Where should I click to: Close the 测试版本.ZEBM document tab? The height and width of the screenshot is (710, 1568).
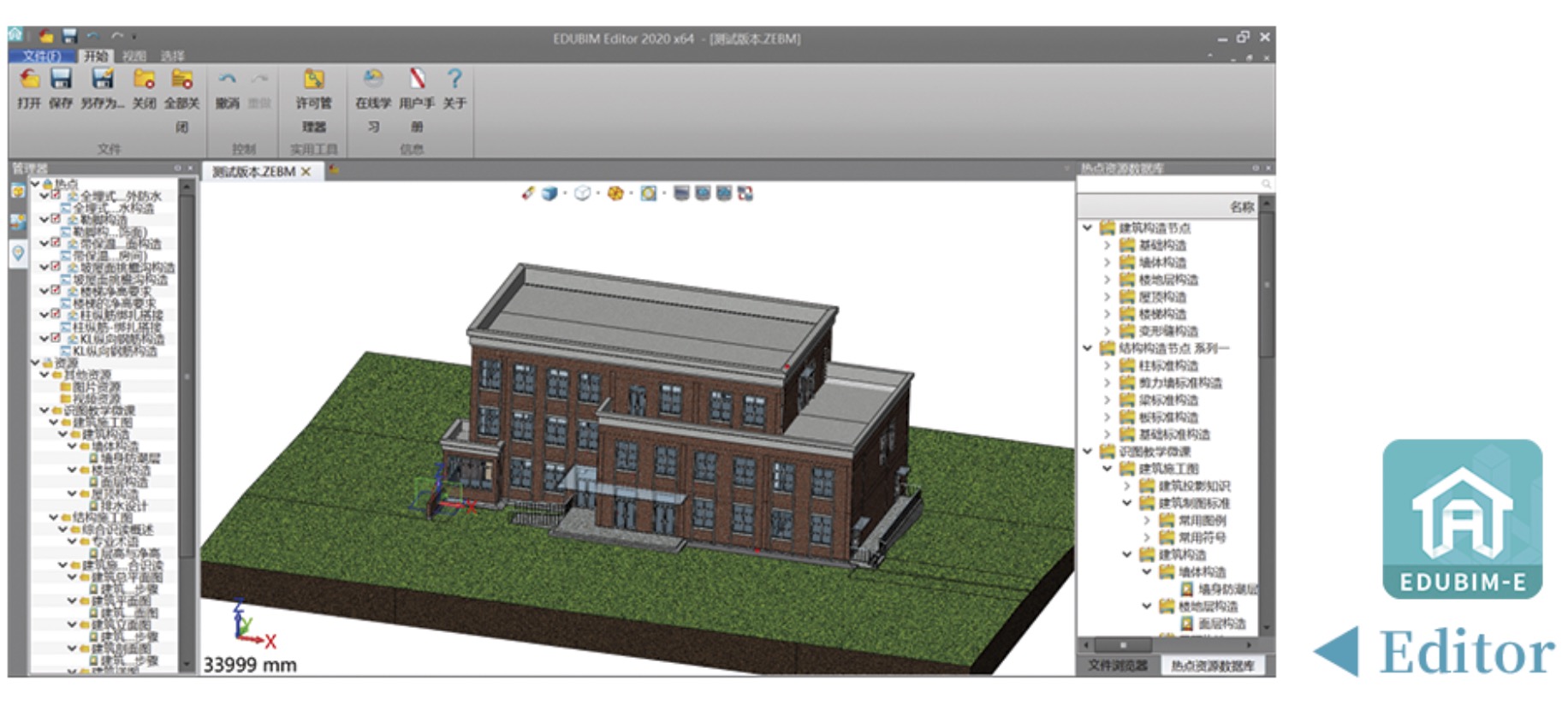(306, 171)
